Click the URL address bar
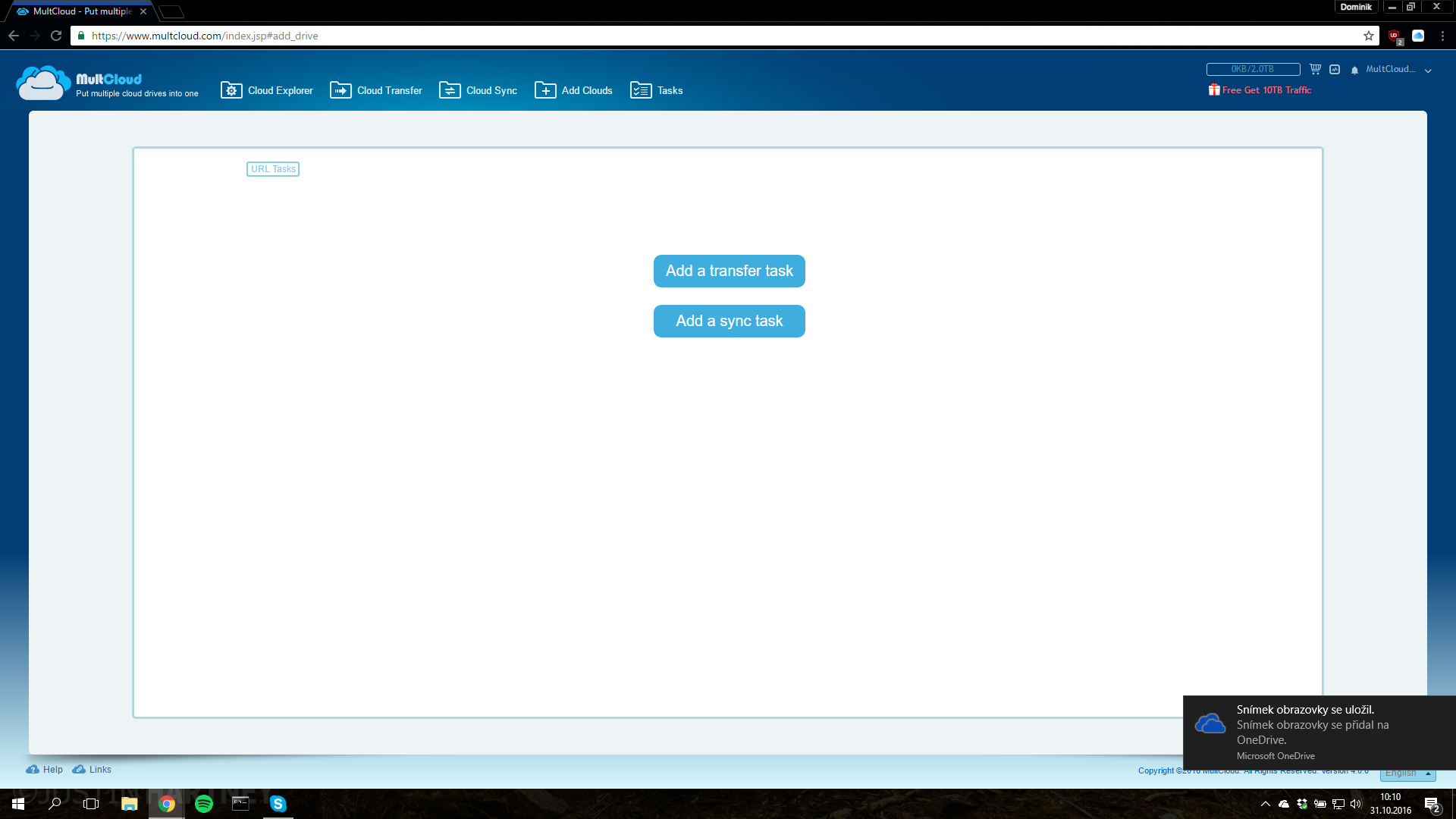This screenshot has height=819, width=1456. pyautogui.click(x=682, y=36)
